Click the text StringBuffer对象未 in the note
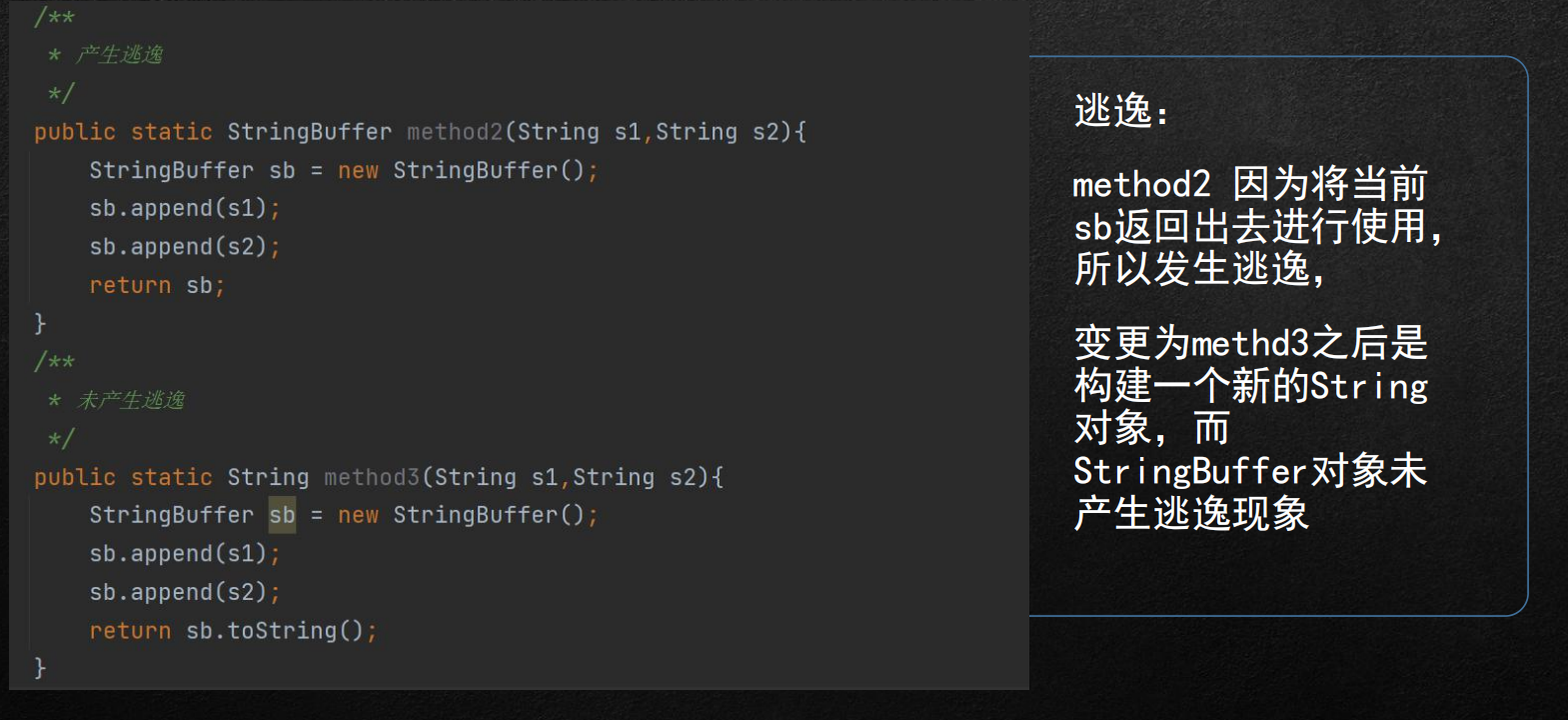1568x720 pixels. pyautogui.click(x=1249, y=471)
